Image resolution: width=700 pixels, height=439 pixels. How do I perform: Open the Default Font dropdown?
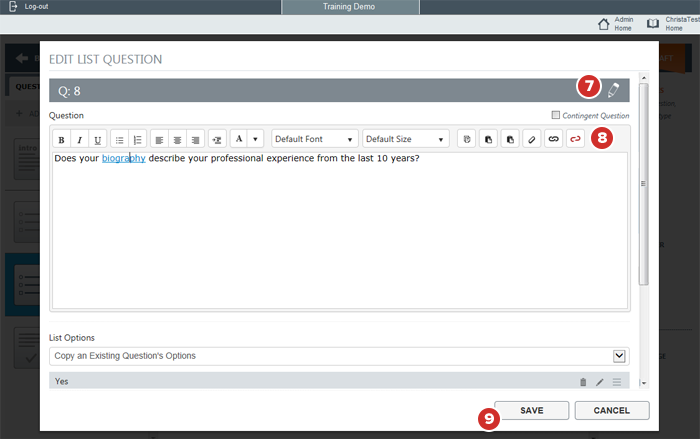[x=314, y=139]
